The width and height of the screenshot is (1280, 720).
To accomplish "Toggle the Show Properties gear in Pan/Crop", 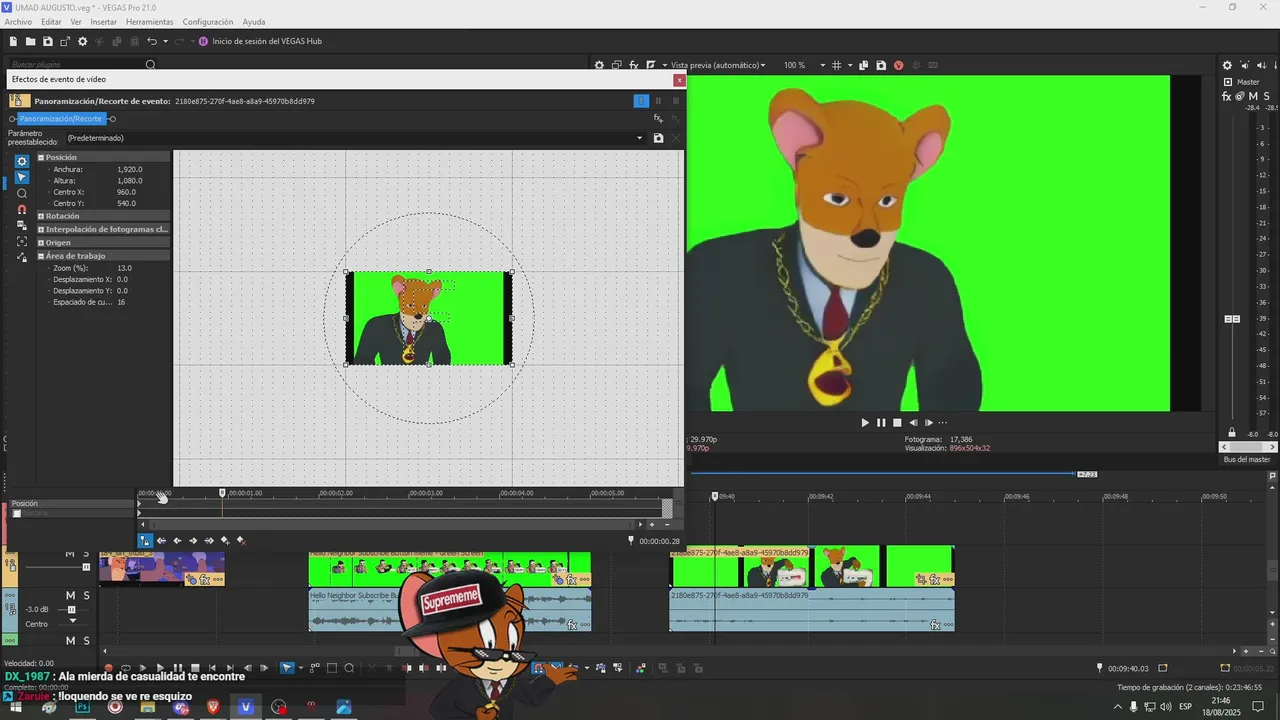I will [x=22, y=161].
